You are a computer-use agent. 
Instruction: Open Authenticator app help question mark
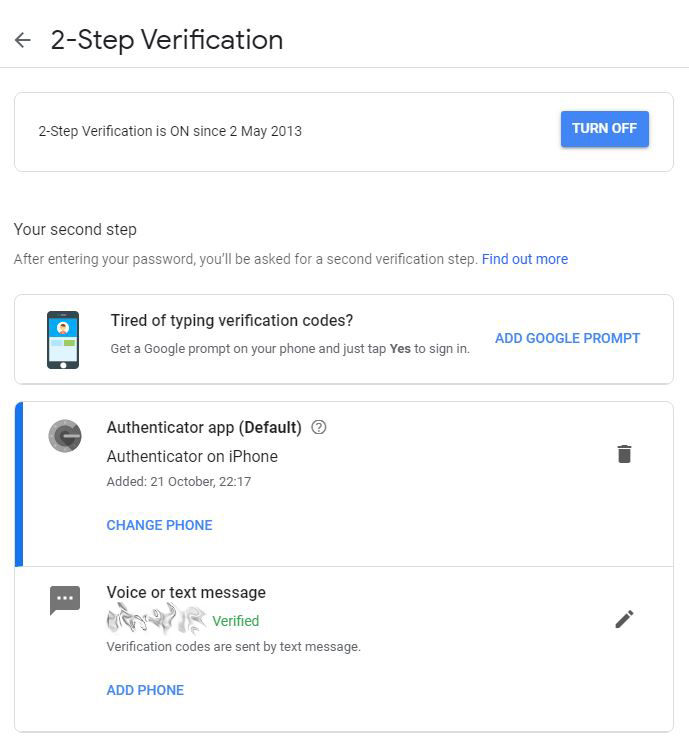(319, 427)
